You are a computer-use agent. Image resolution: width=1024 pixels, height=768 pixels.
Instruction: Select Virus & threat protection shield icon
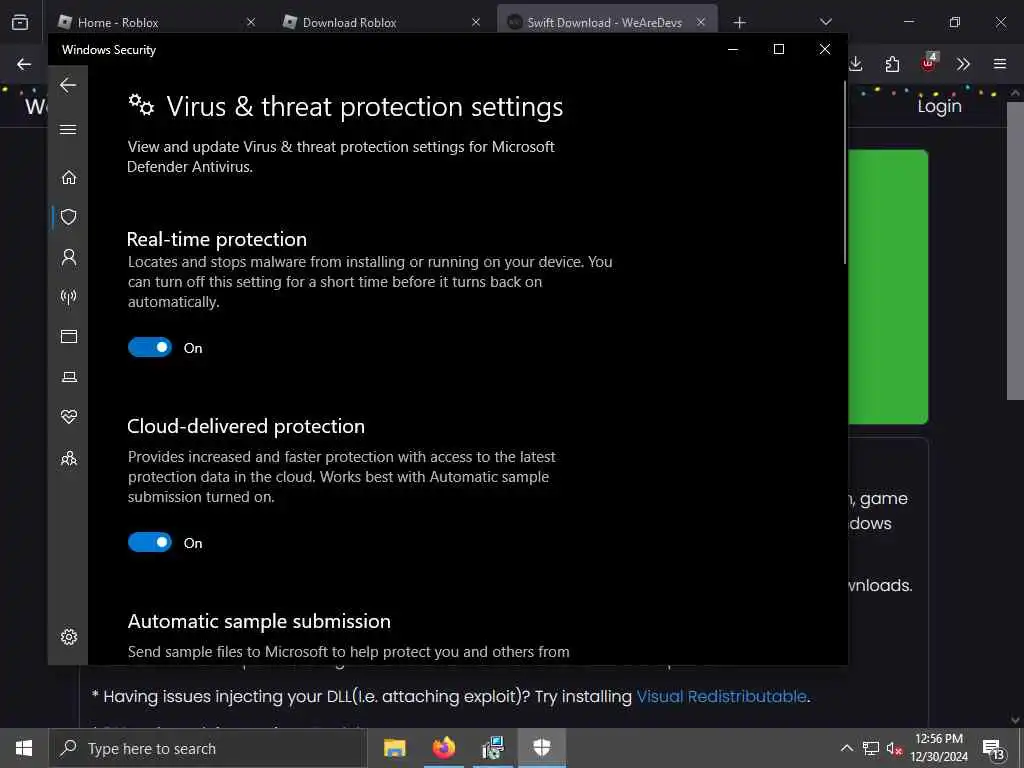click(69, 217)
